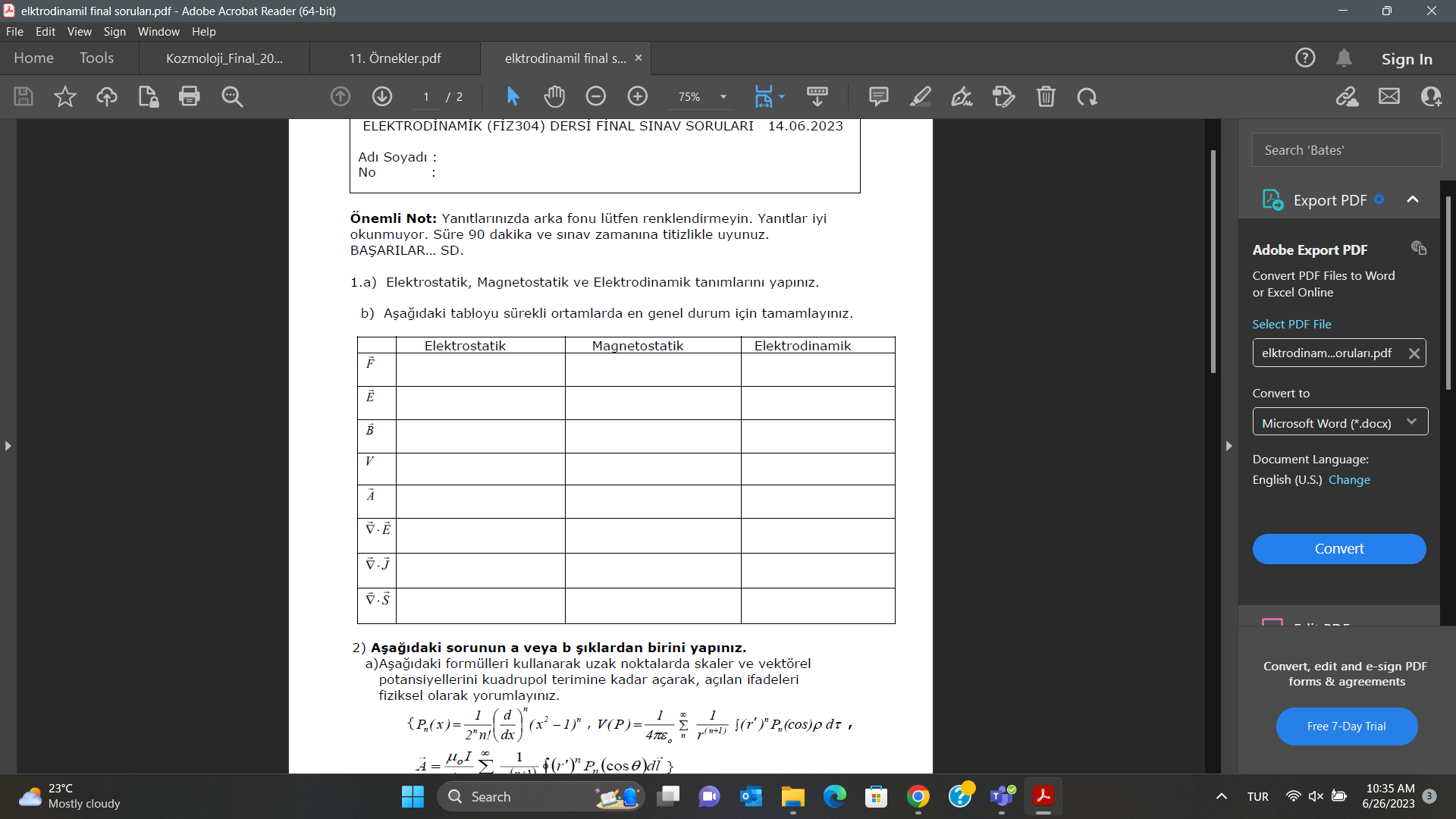
Task: Click the Zoom in plus icon
Action: (x=638, y=96)
